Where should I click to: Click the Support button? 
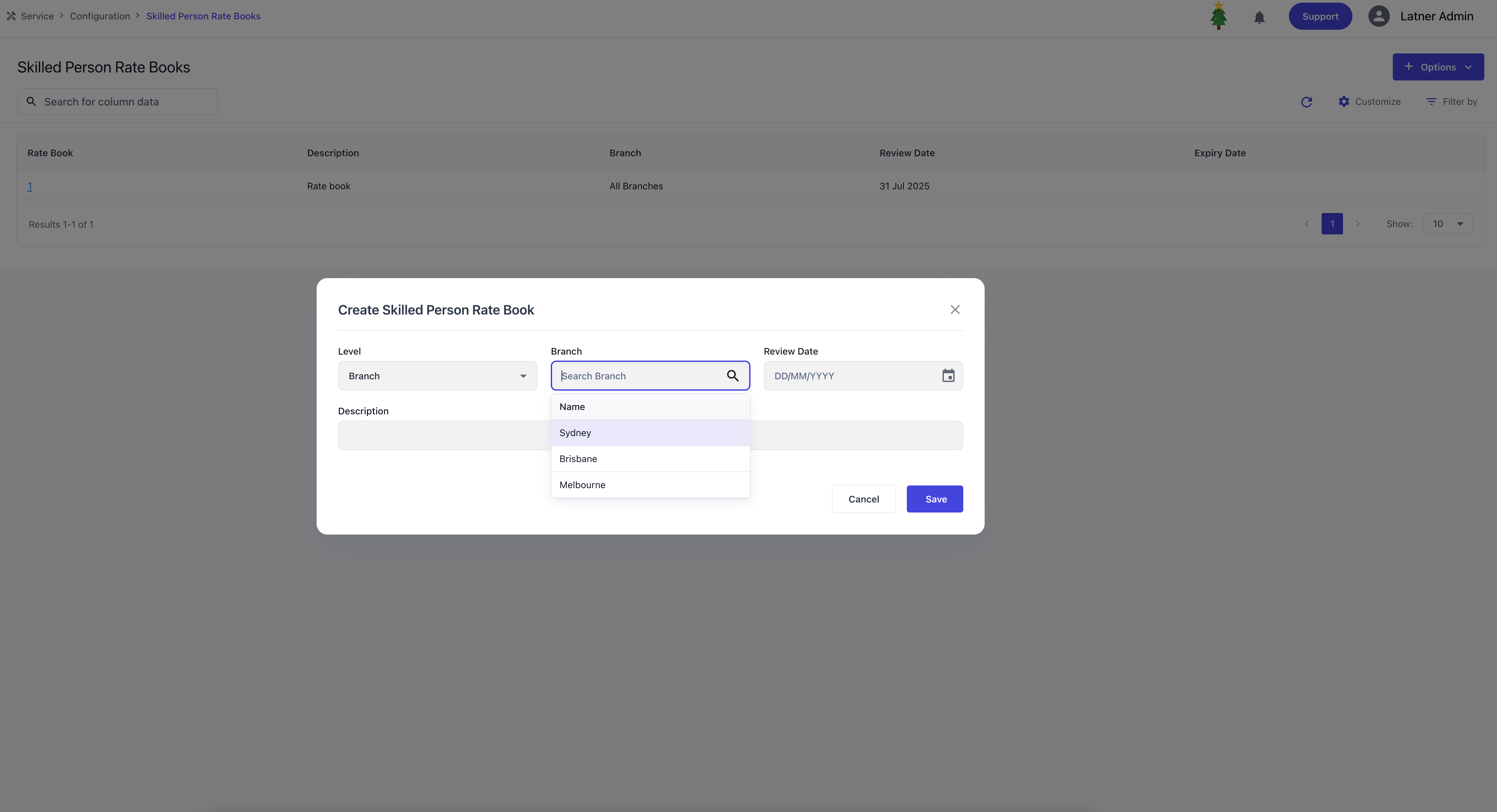1320,16
